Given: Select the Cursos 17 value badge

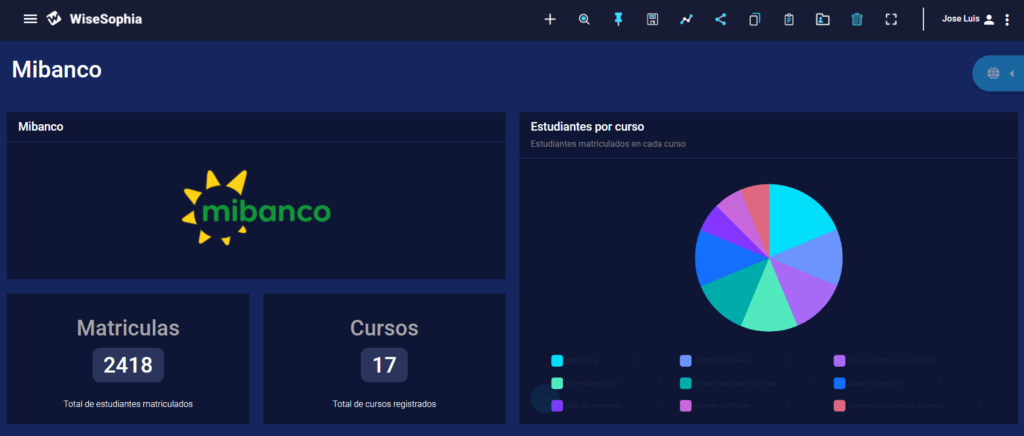Looking at the screenshot, I should tap(384, 365).
